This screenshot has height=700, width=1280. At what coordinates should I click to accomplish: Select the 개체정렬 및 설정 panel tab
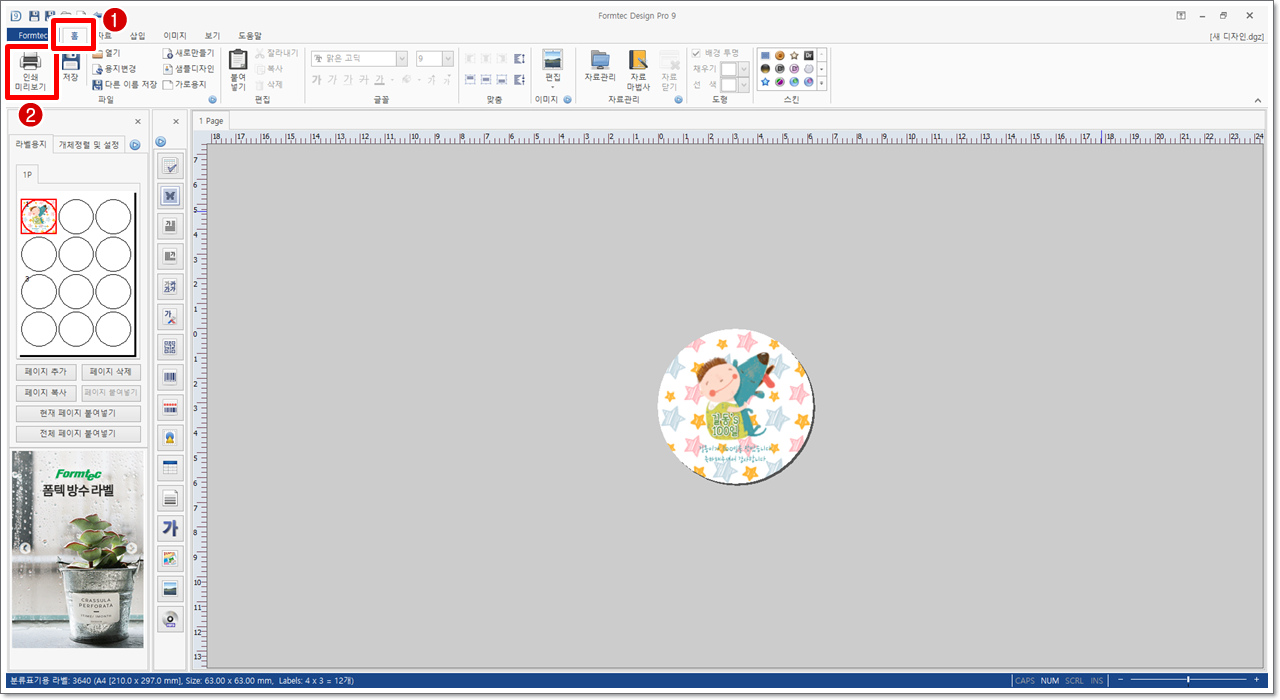(89, 145)
